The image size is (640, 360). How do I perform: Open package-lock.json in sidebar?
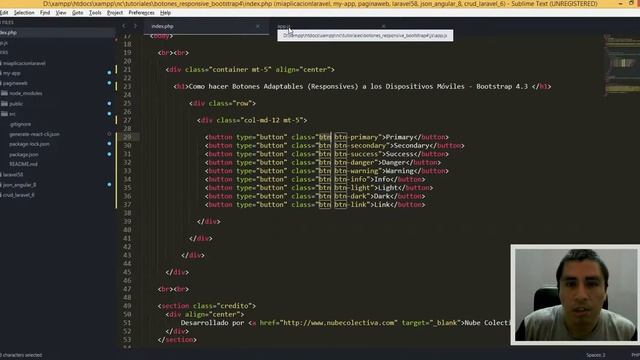point(29,144)
